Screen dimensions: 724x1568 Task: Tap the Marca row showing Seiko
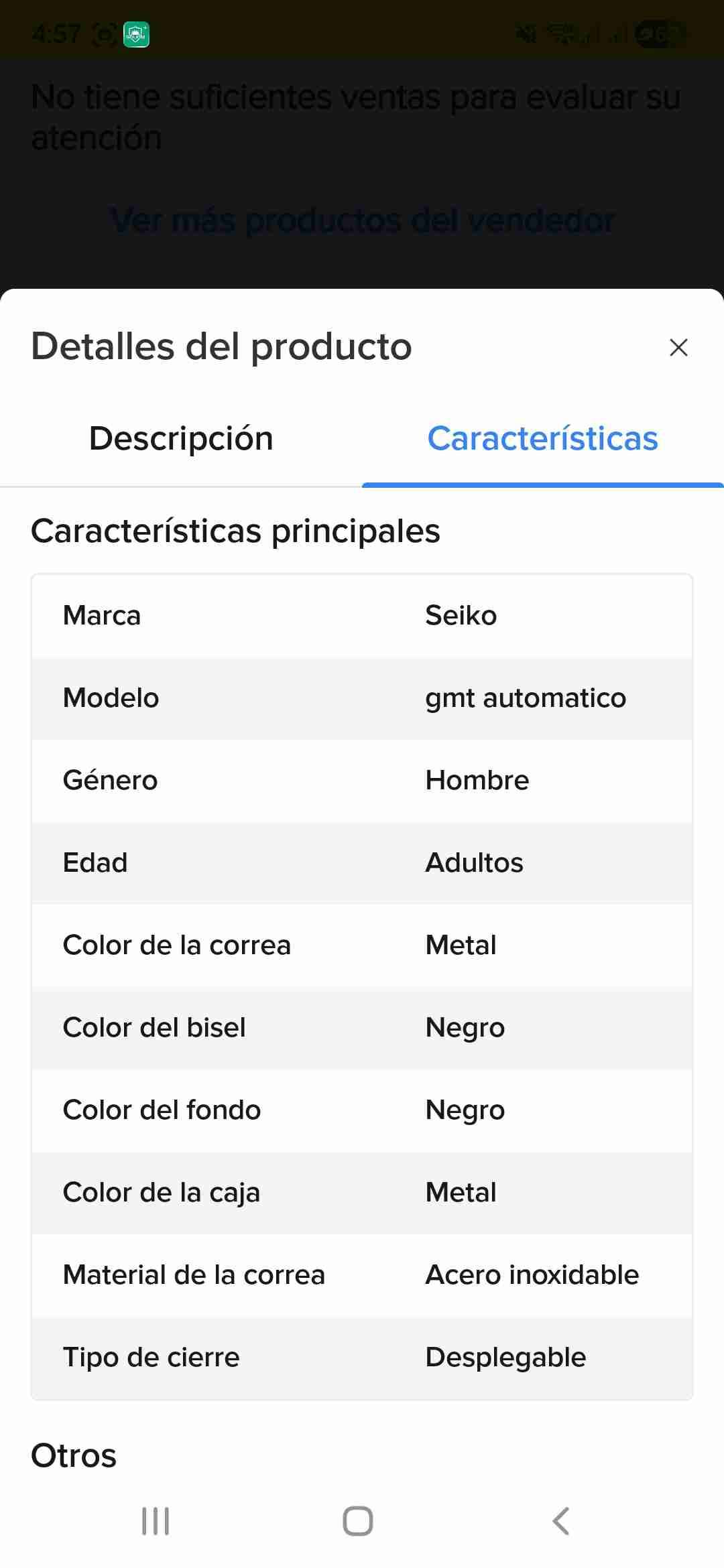pos(362,616)
